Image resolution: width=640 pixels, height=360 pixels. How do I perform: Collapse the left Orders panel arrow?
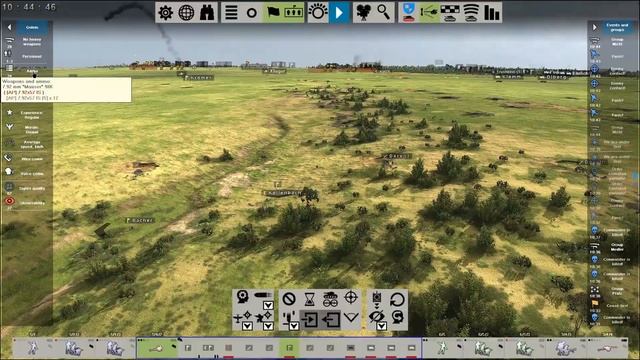(x=9, y=27)
